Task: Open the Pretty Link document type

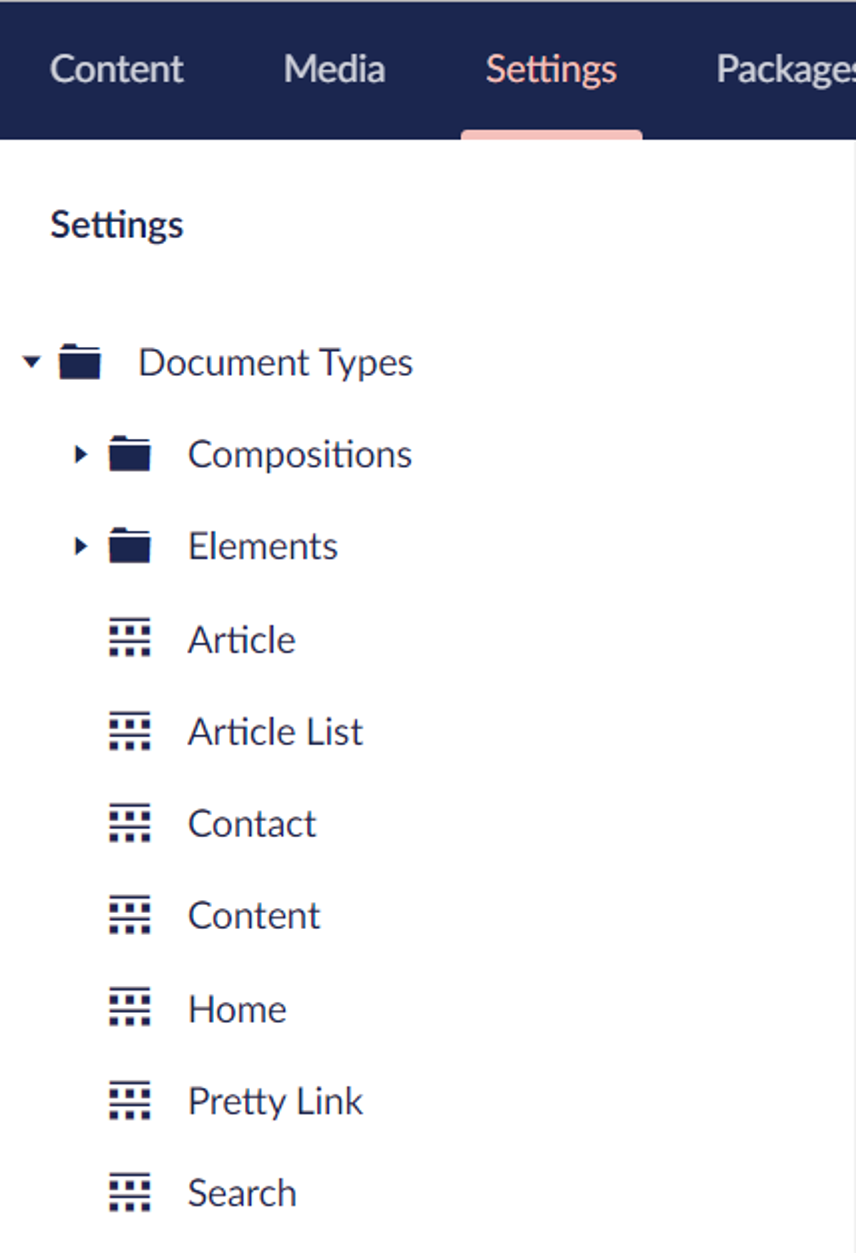Action: tap(275, 1101)
